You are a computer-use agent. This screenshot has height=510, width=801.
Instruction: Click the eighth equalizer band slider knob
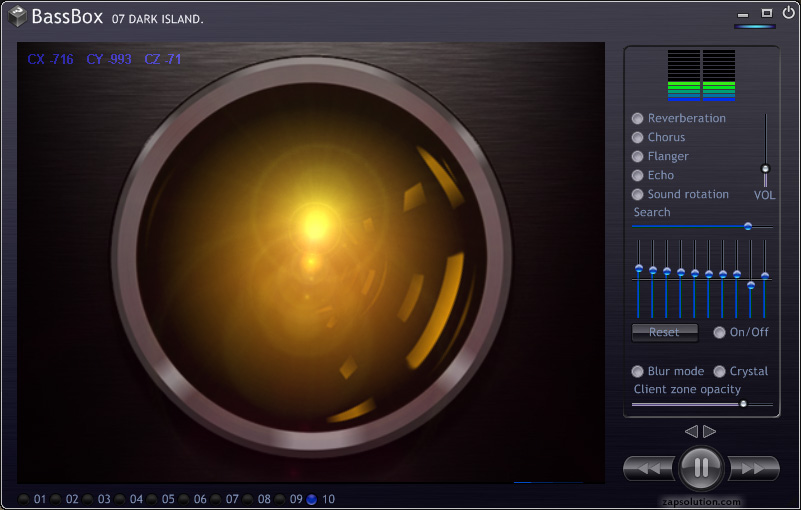tap(737, 274)
